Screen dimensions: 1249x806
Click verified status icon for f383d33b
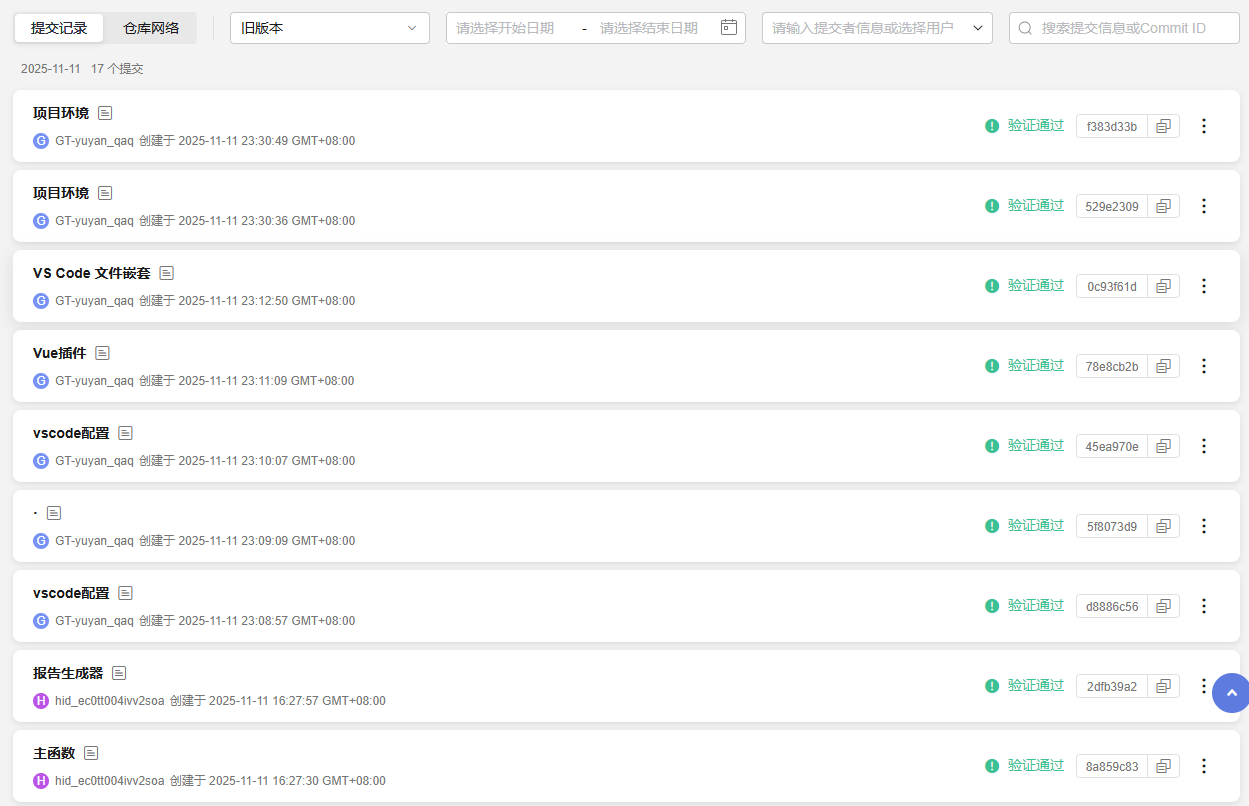tap(992, 126)
